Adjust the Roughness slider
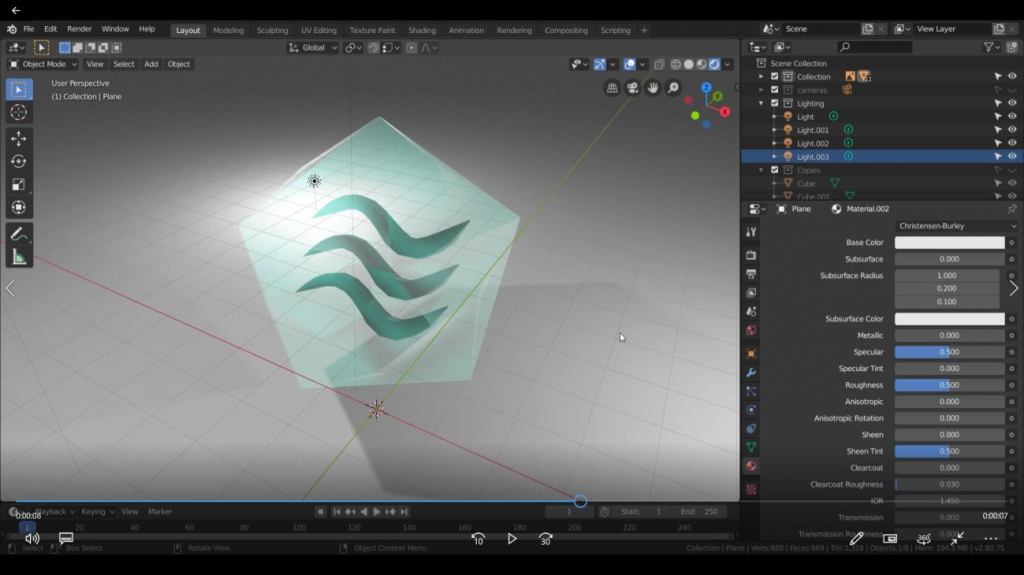Image resolution: width=1024 pixels, height=575 pixels. tap(950, 386)
